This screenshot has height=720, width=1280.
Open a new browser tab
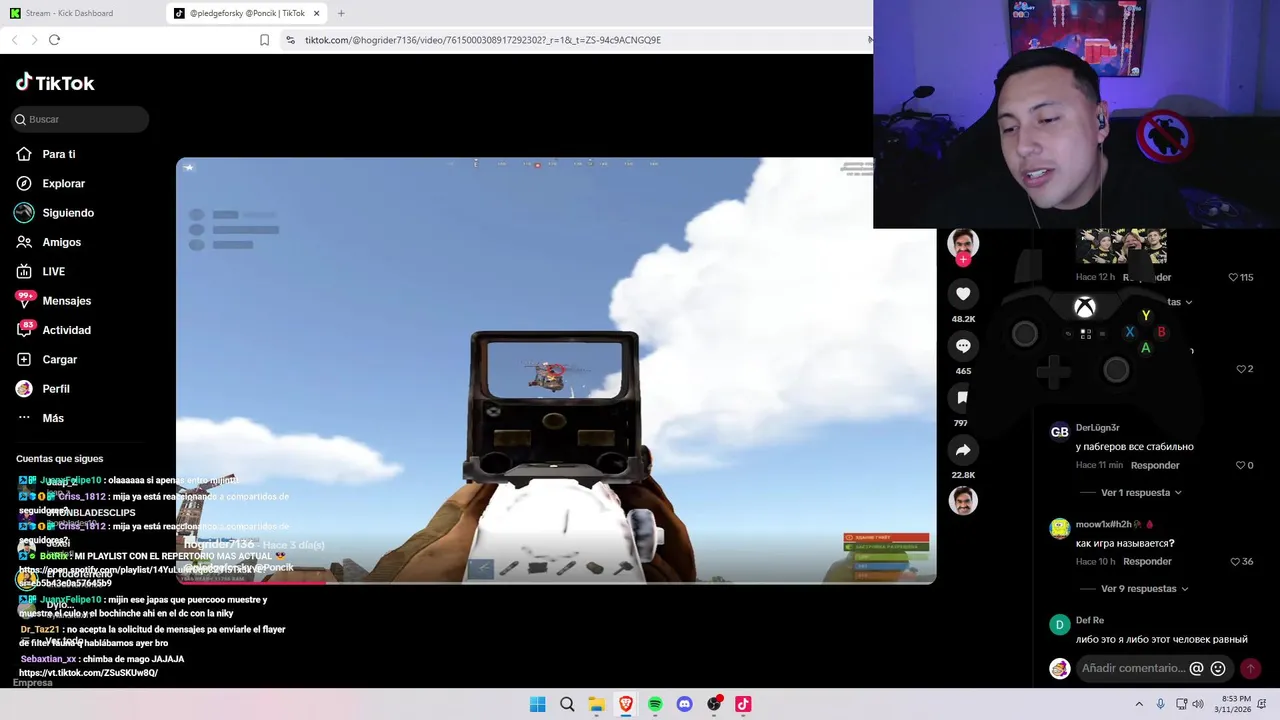(x=341, y=13)
